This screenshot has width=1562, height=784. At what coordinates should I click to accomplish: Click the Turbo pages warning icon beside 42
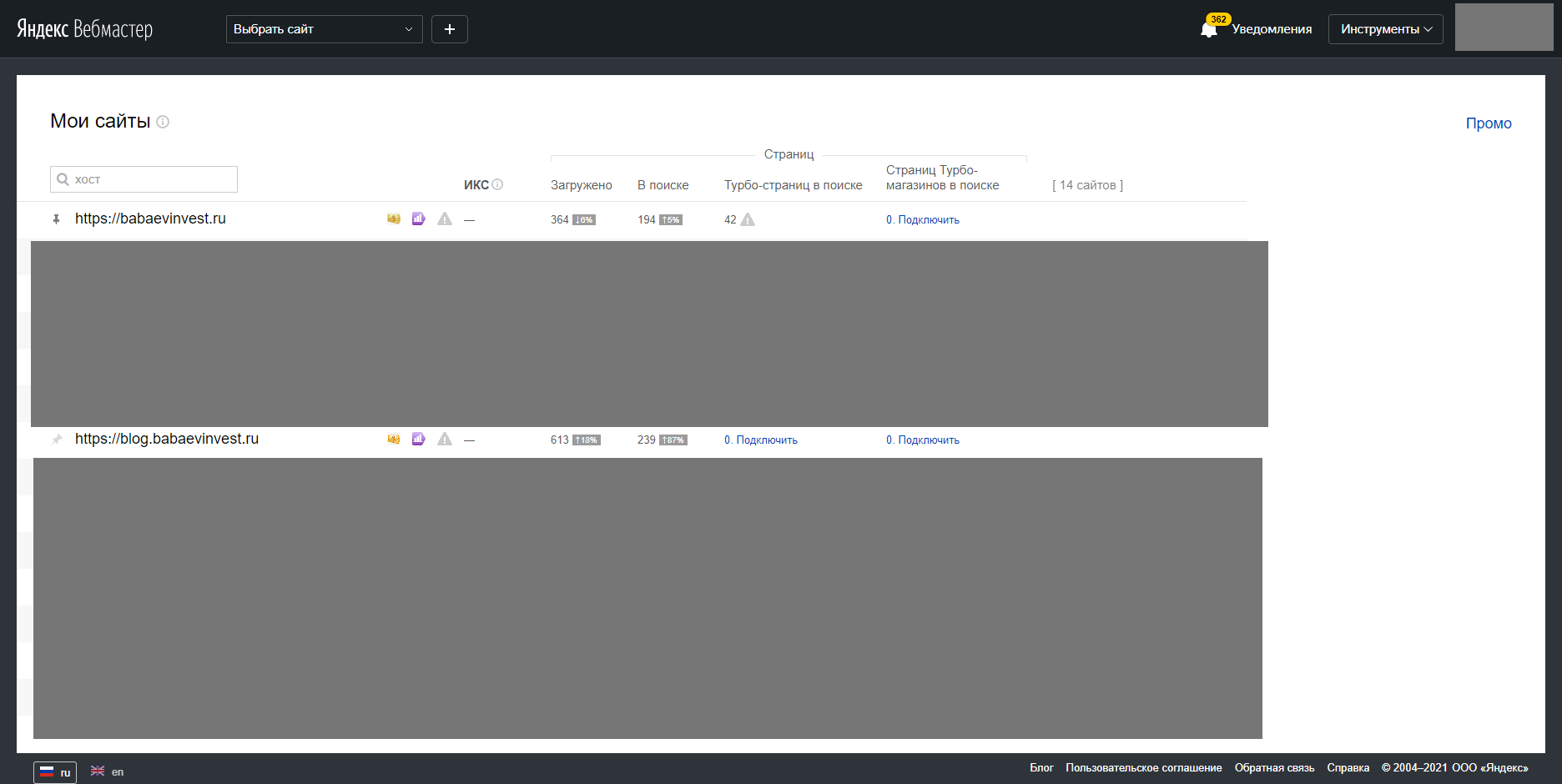(x=748, y=219)
